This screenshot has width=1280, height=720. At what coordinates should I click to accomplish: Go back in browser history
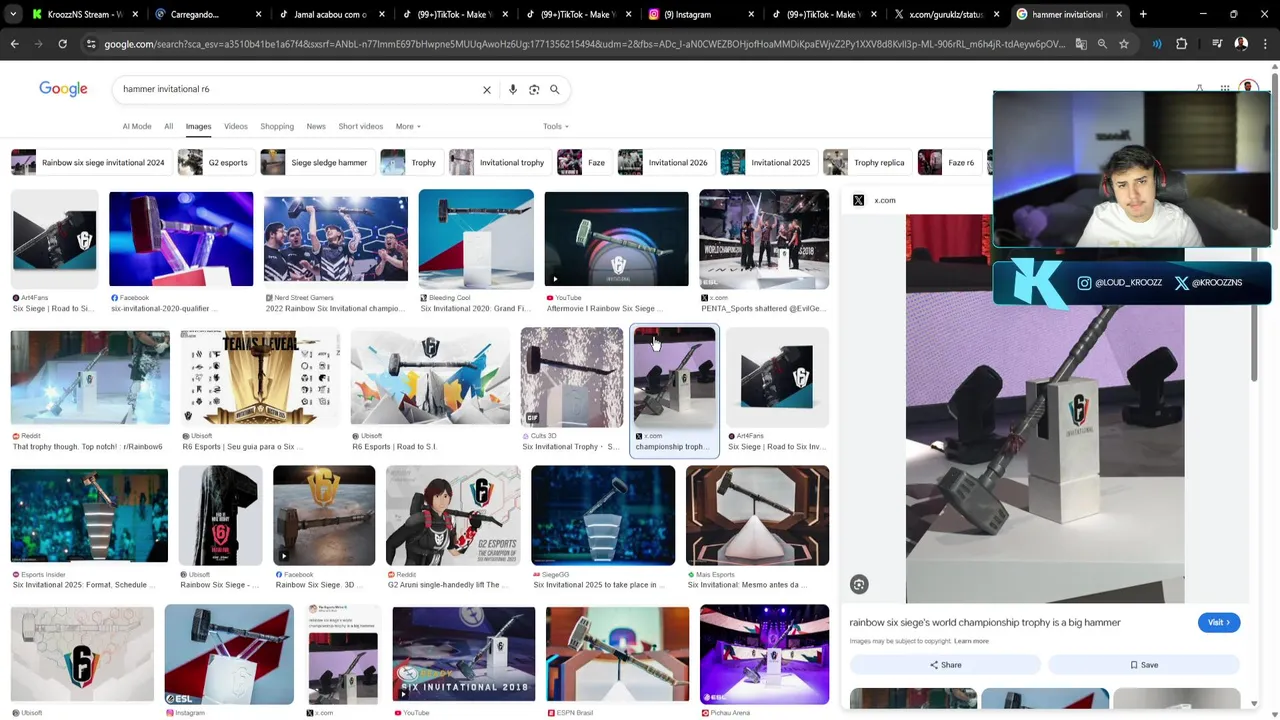[x=14, y=44]
